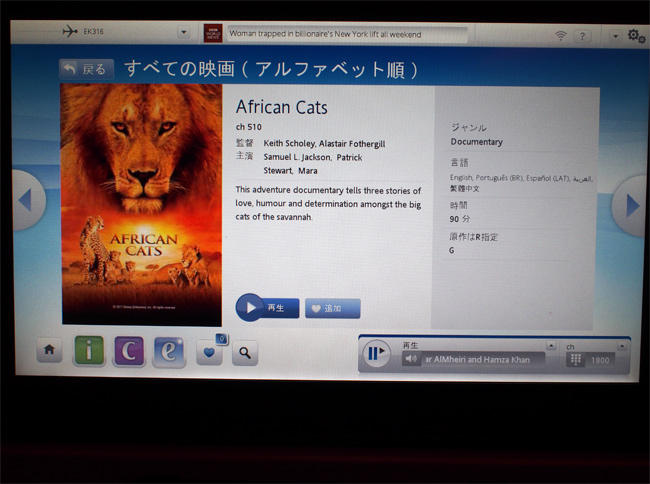Open the purple 'C' communication icon
Viewport: 650px width, 484px height.
129,351
